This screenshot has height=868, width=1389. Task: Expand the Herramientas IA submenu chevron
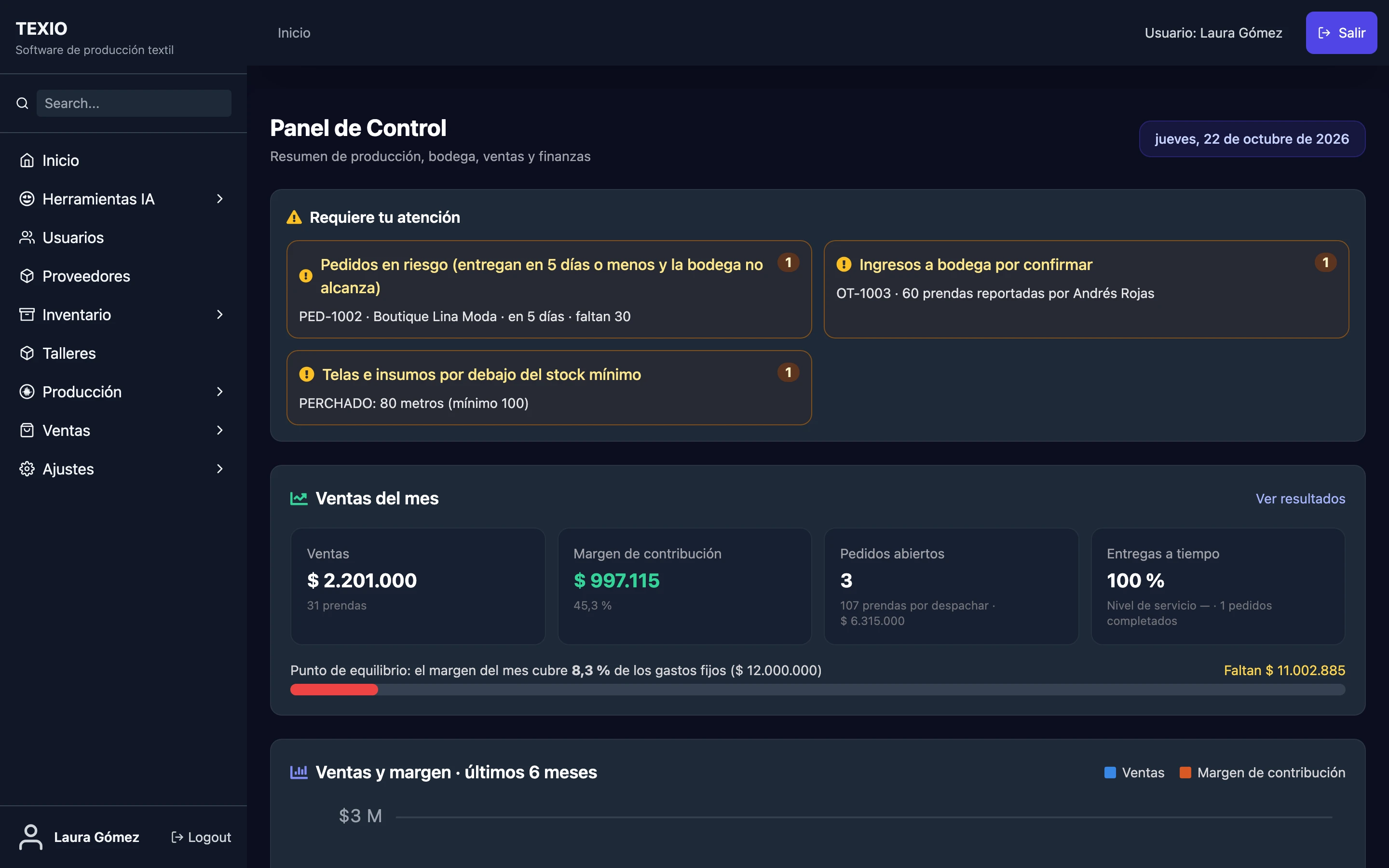click(x=220, y=199)
